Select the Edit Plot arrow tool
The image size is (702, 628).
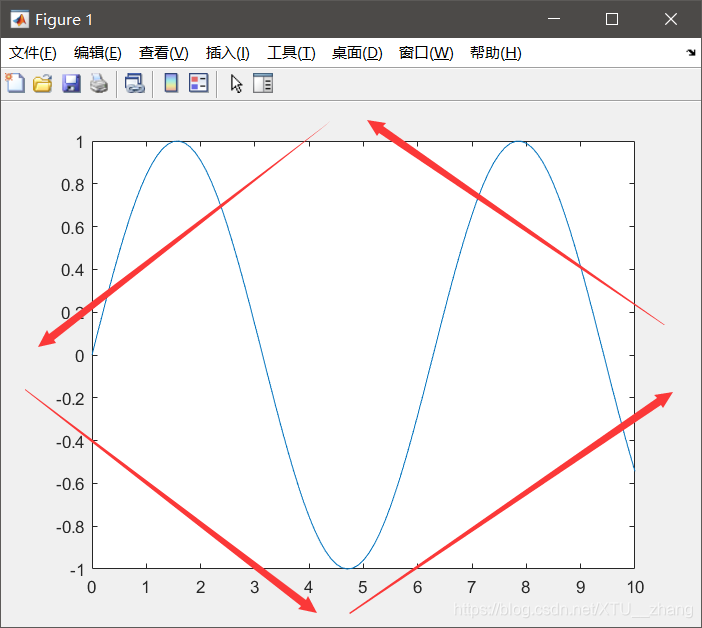click(x=236, y=84)
